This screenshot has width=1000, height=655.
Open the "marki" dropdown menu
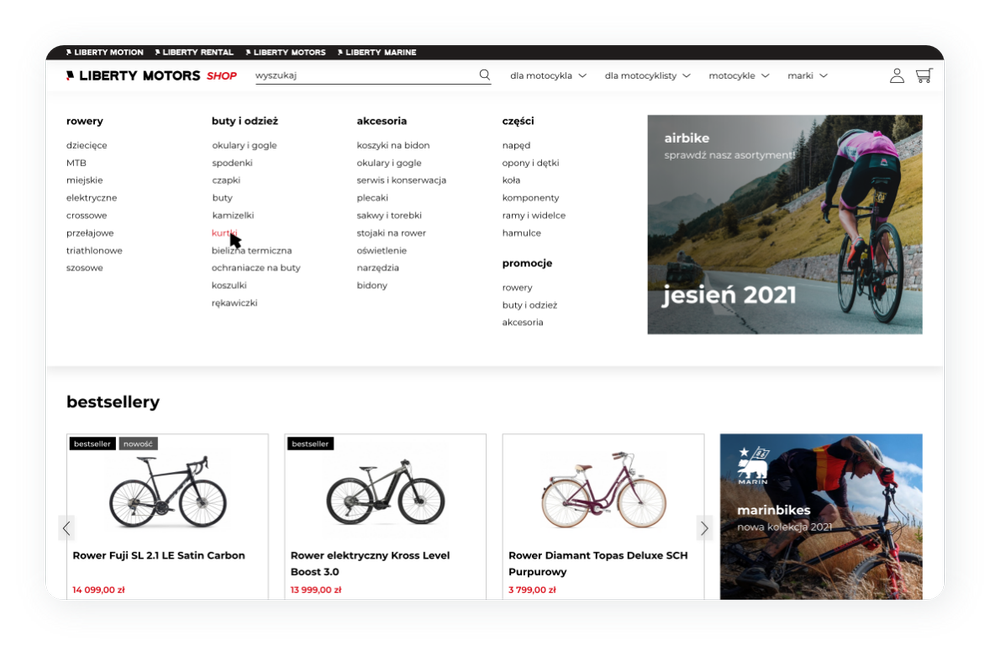click(807, 76)
